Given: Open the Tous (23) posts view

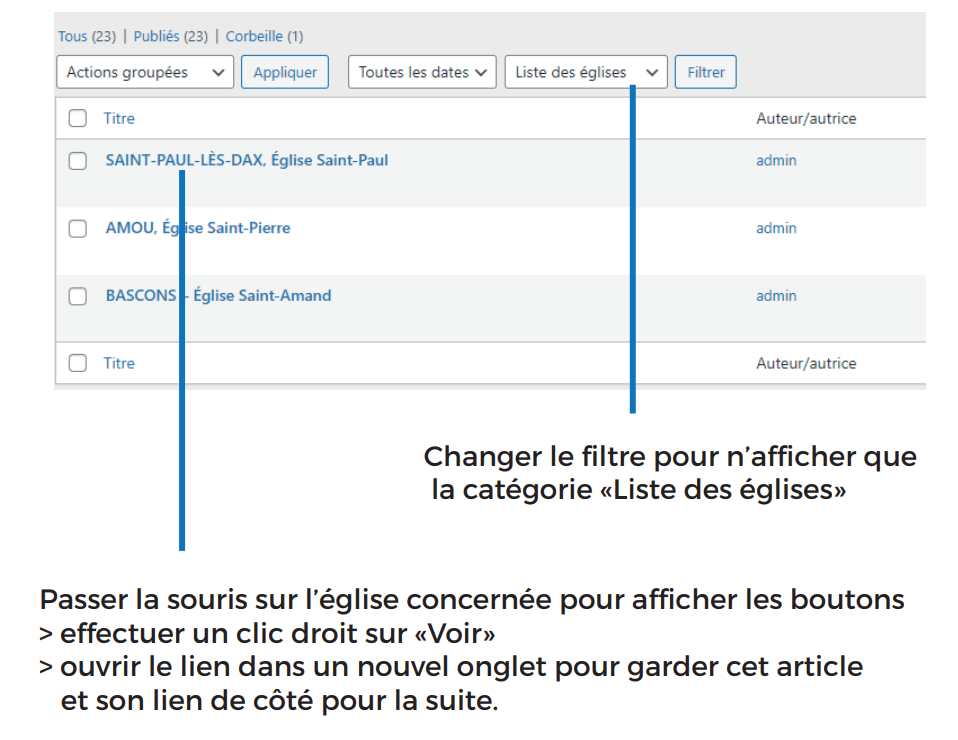Looking at the screenshot, I should pos(87,37).
